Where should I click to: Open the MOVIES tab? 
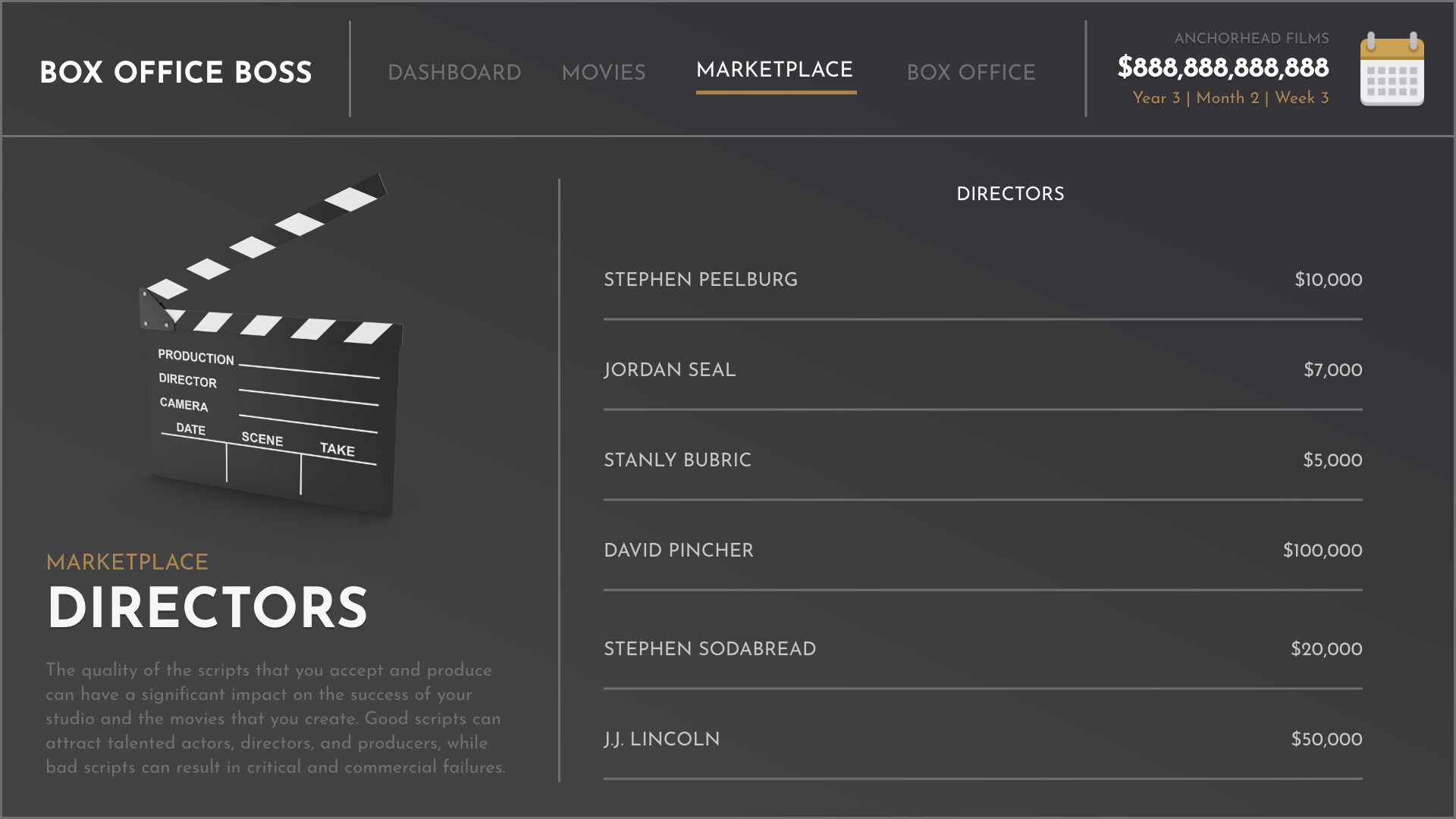604,72
